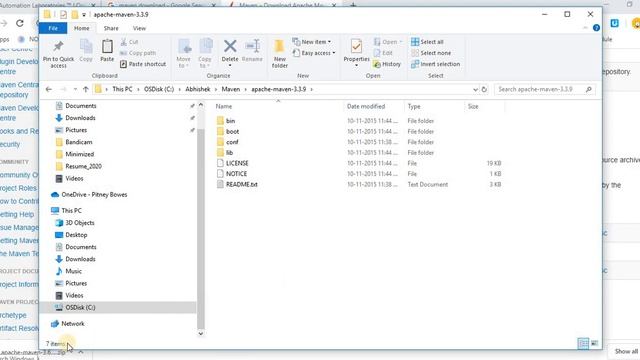This screenshot has width=640, height=360.
Task: Open Bandicam folder in navigation pane
Action: [79, 142]
